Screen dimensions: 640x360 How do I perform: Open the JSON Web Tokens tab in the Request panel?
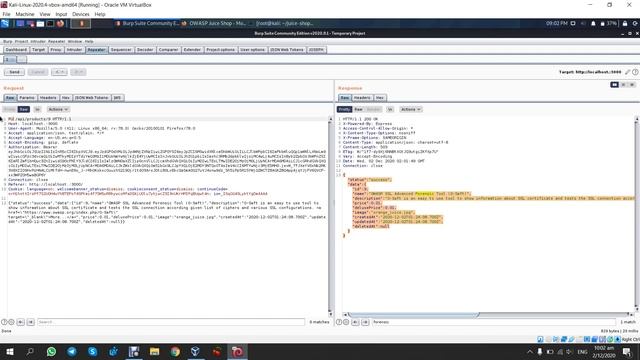click(92, 98)
